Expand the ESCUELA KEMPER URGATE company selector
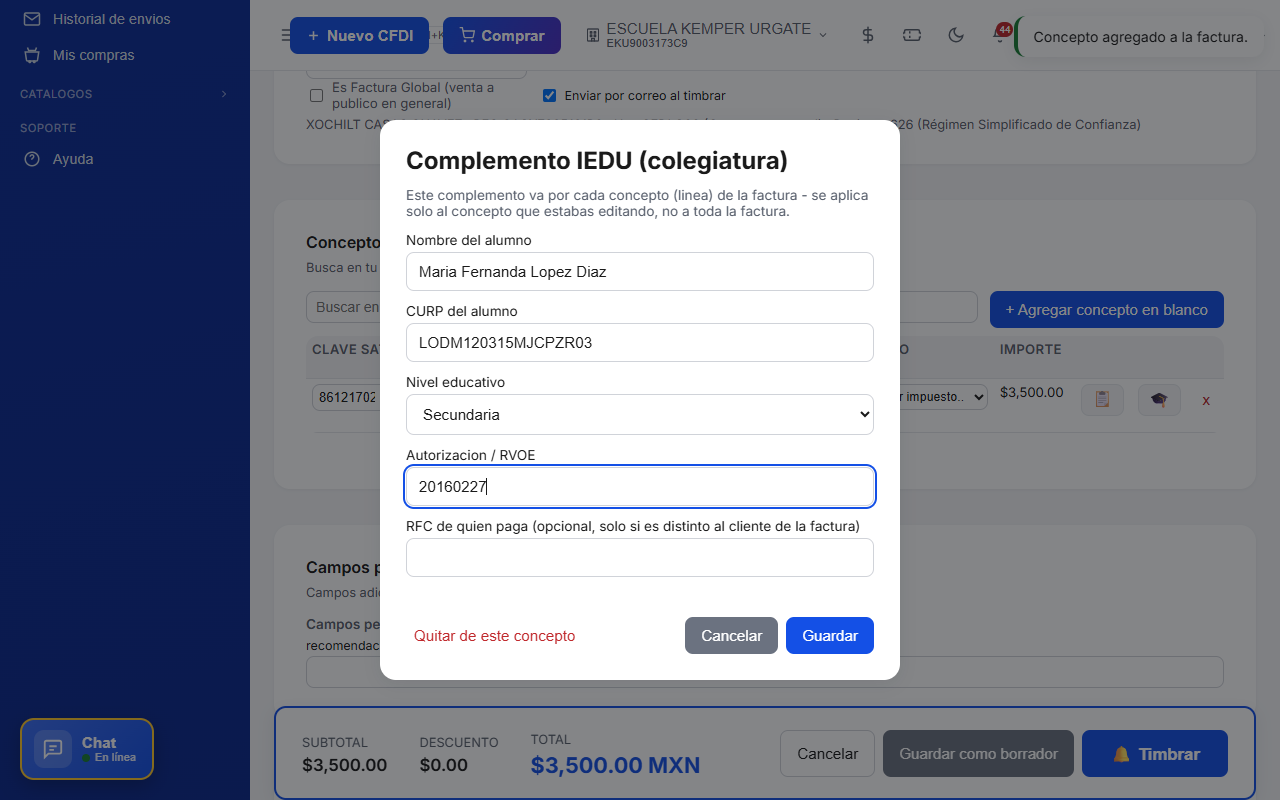This screenshot has width=1280, height=800. pos(708,35)
